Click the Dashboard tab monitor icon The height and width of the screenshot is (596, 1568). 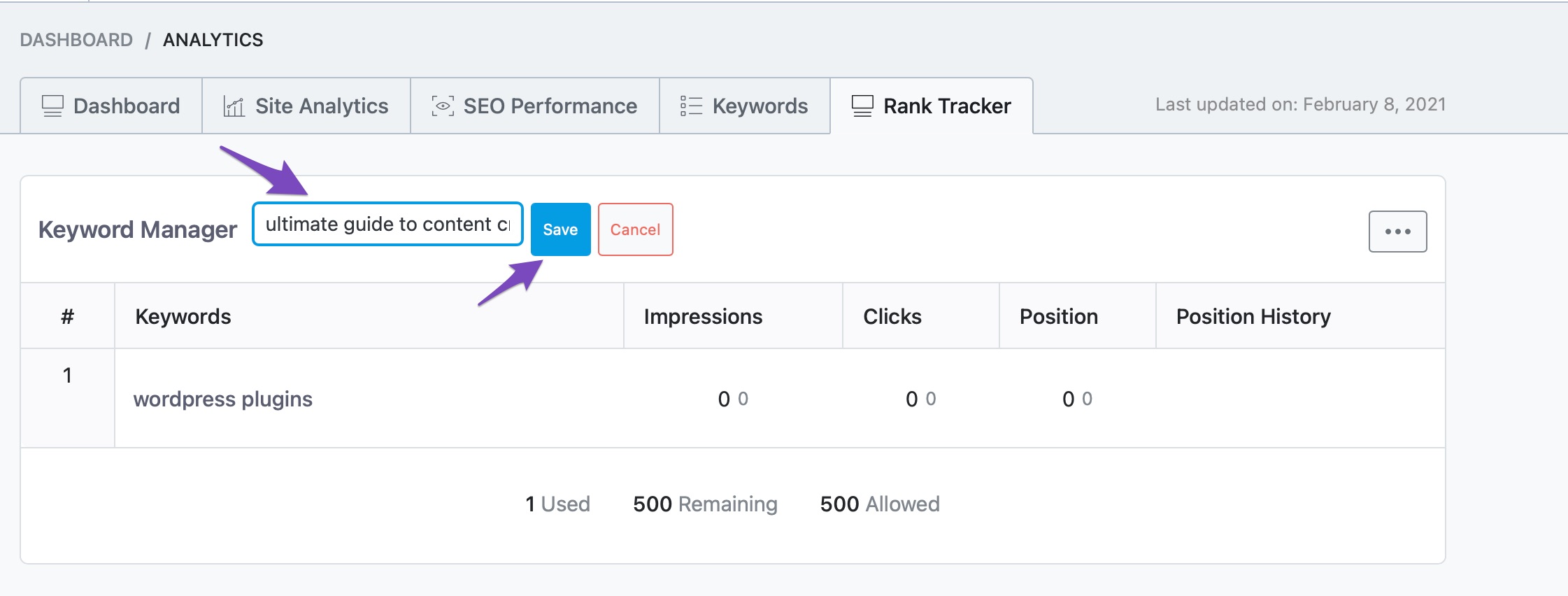[x=52, y=106]
